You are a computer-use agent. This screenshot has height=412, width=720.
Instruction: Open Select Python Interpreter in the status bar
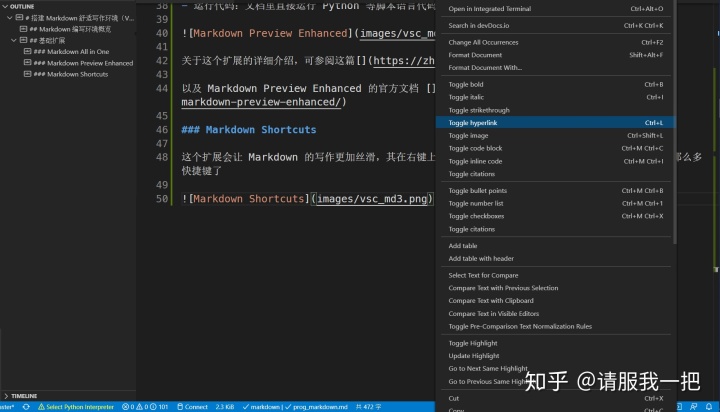pos(76,406)
